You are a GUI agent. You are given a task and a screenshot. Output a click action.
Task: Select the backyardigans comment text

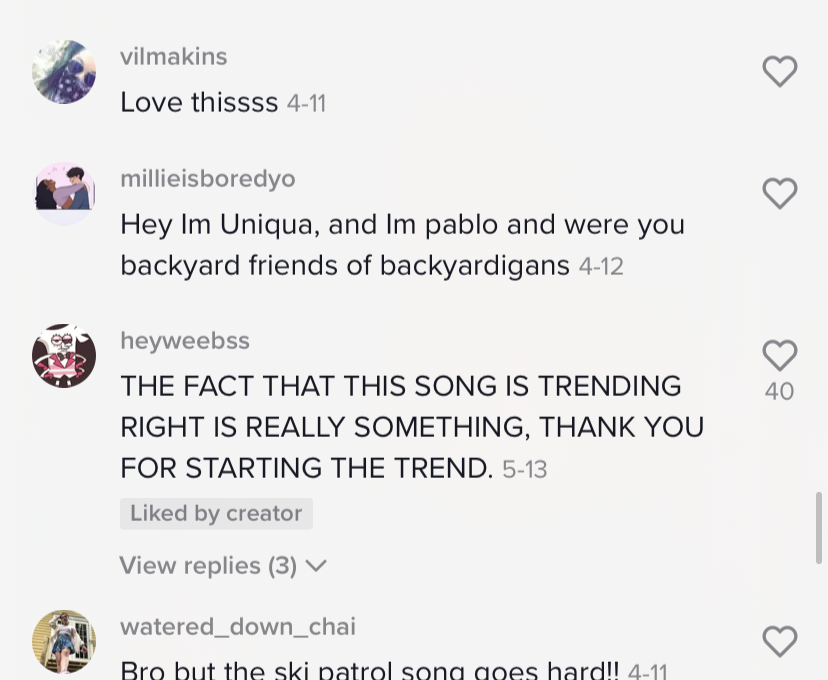[x=400, y=245]
